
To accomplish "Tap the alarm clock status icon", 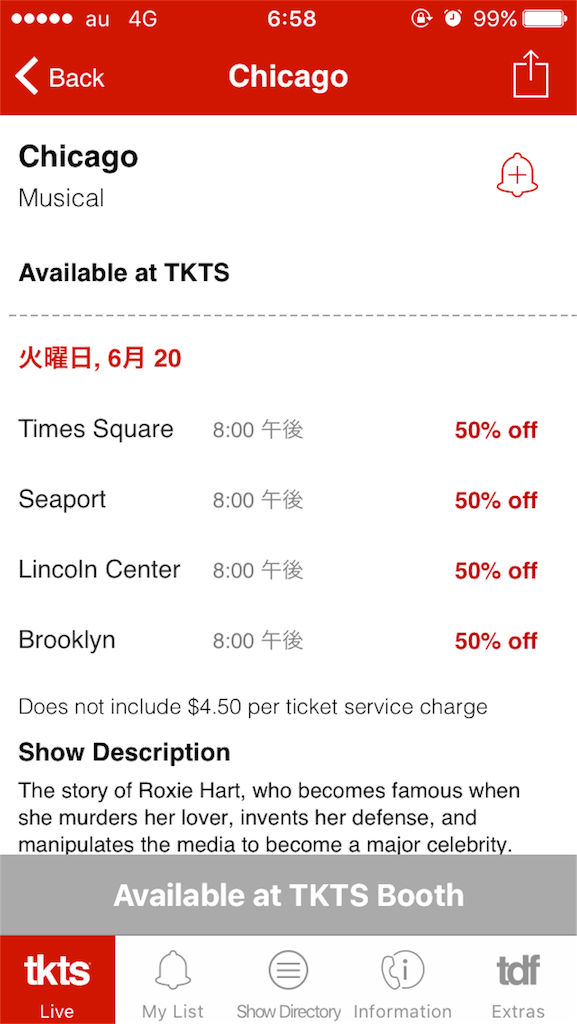I will (452, 18).
